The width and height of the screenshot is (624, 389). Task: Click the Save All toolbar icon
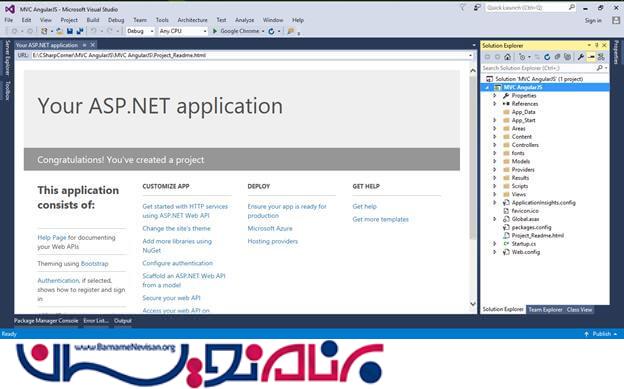pos(80,31)
